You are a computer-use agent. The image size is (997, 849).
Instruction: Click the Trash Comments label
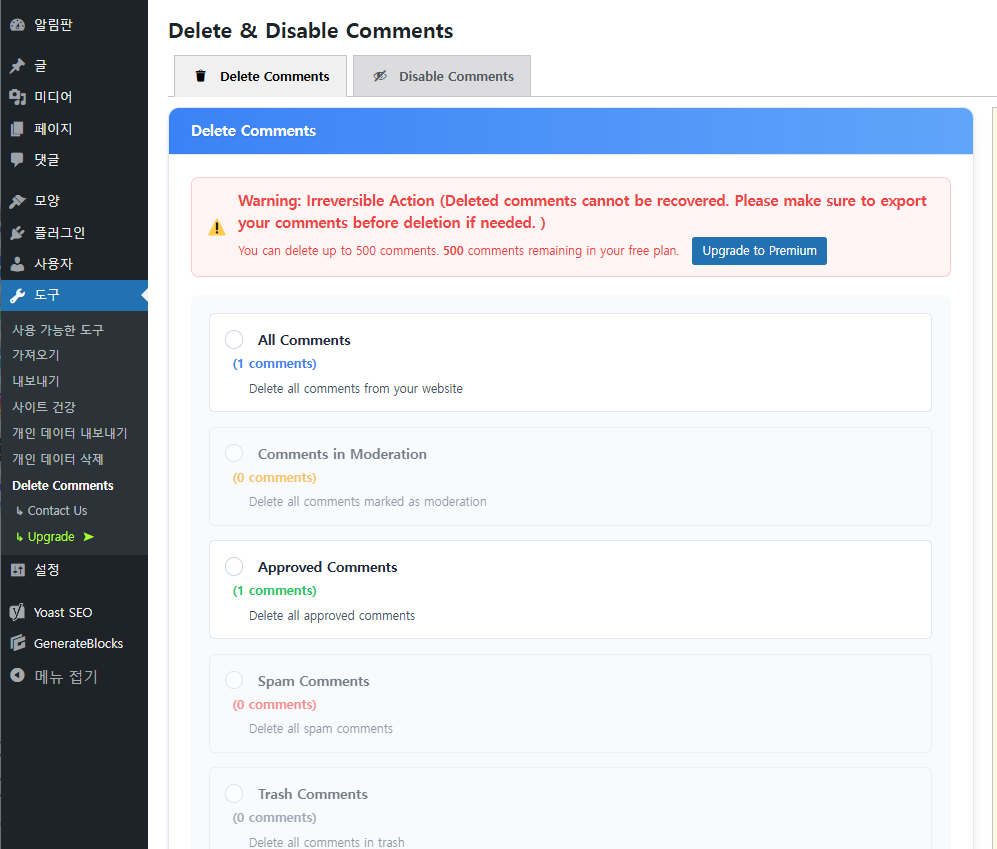[313, 794]
